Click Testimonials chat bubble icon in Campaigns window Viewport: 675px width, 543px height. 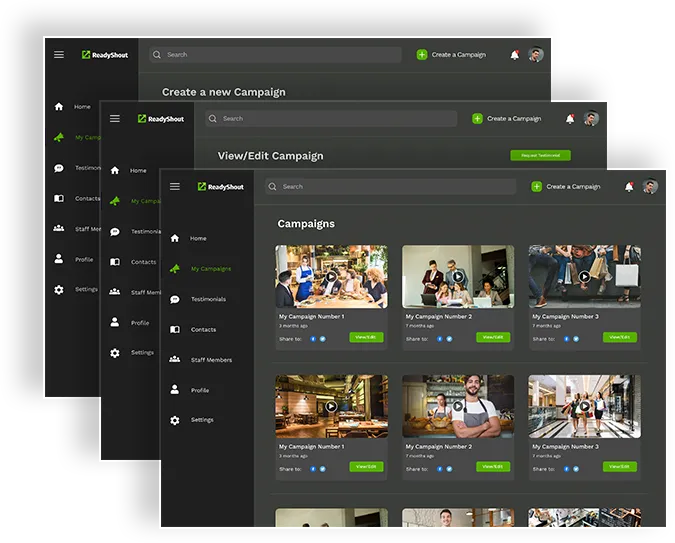tap(175, 299)
